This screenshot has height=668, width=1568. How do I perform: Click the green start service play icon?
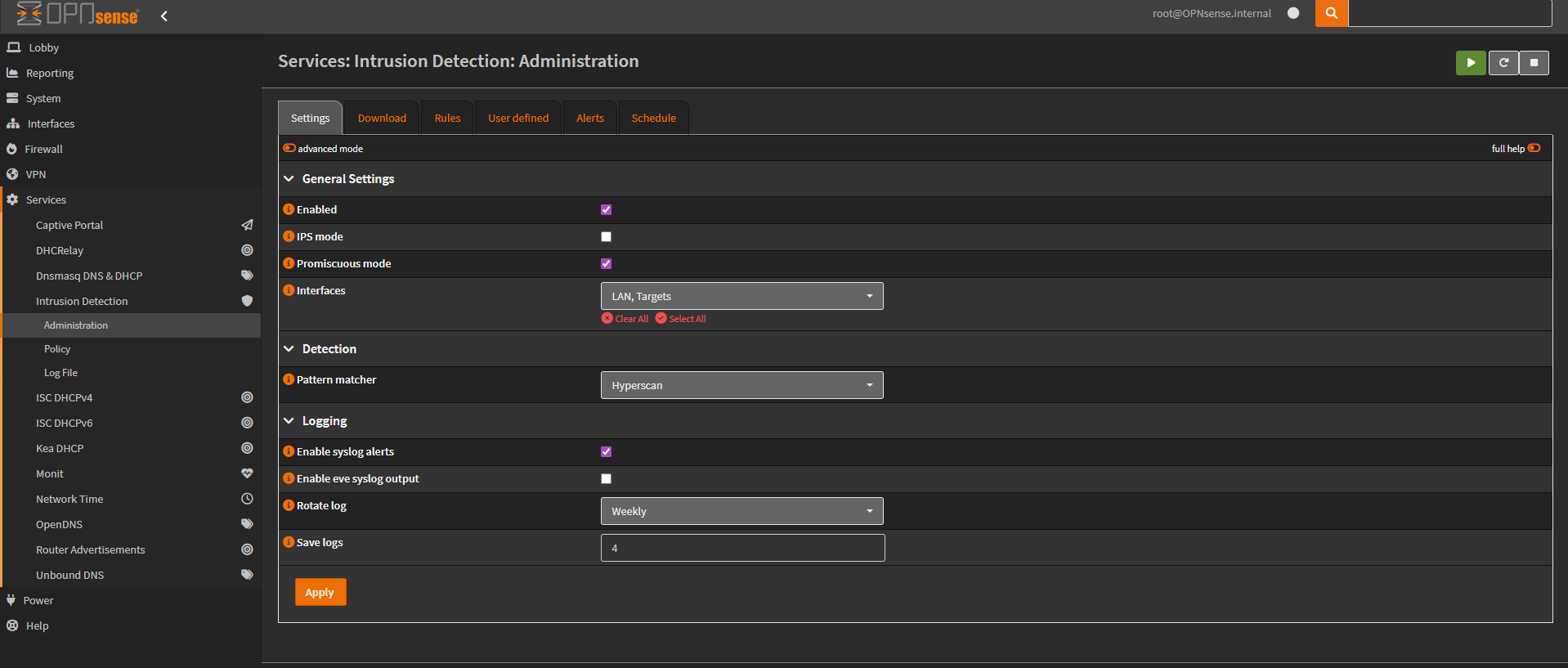1470,63
